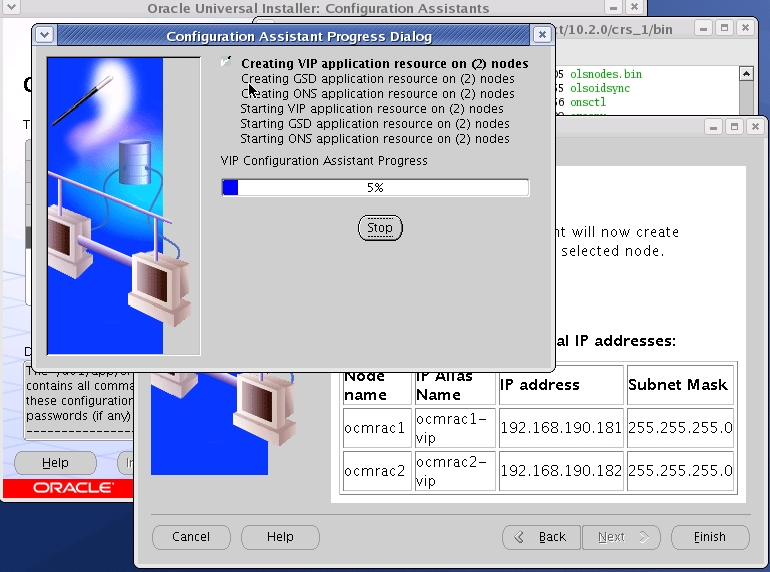Click subnet mask cell for ocmrac1

(680, 428)
